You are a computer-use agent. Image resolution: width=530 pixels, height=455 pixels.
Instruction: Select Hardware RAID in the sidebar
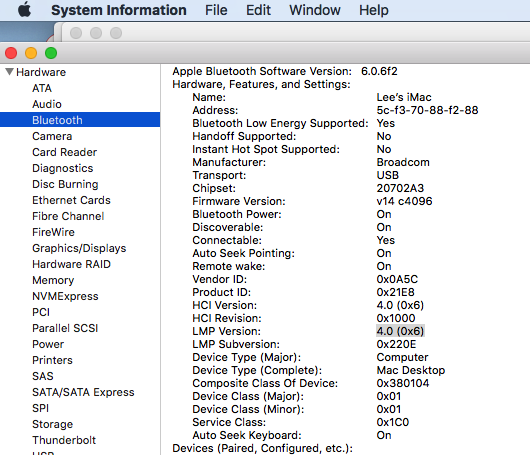click(x=71, y=264)
